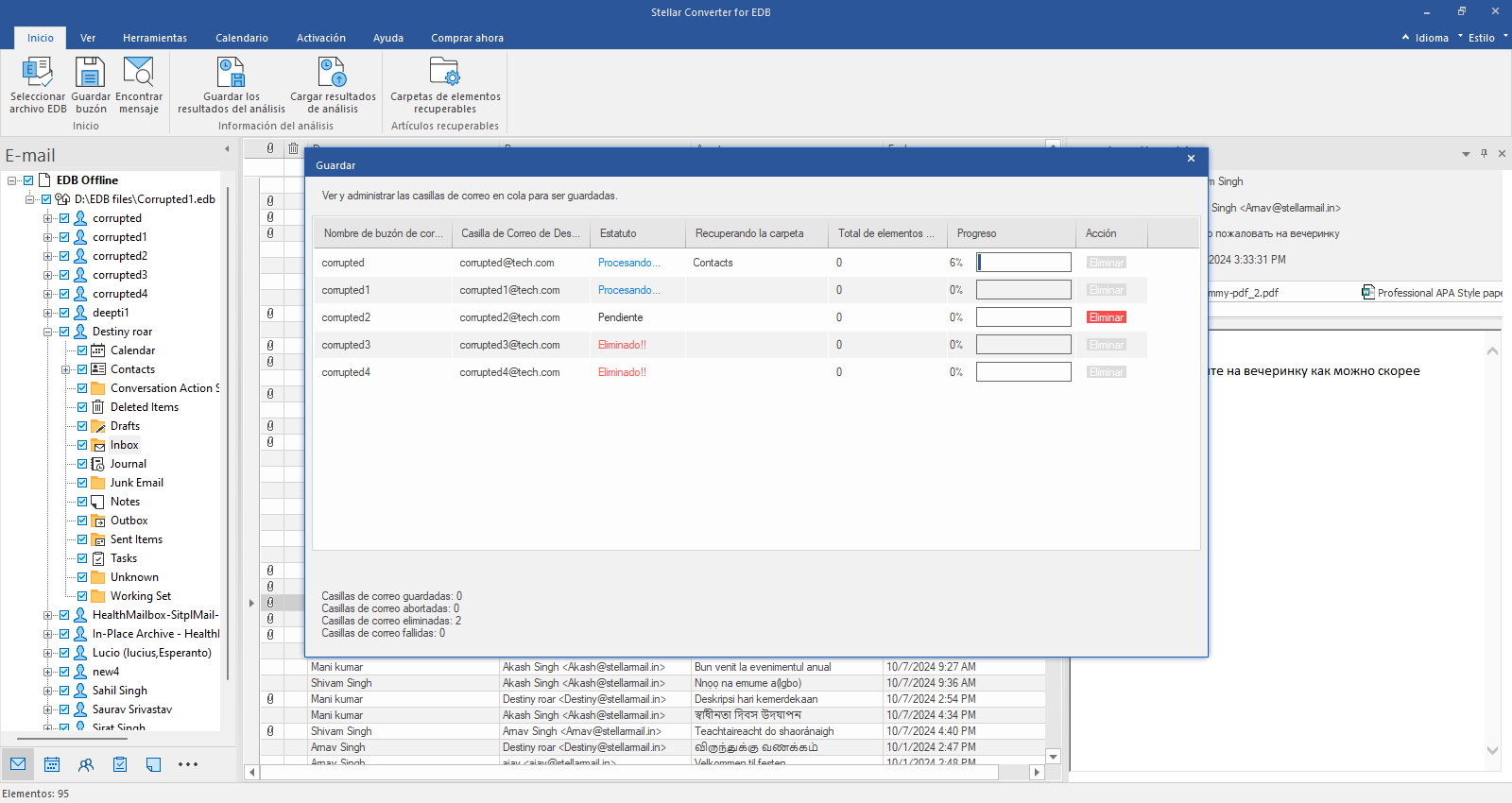Uncheck Sahil Singh mailbox checkbox

click(64, 691)
